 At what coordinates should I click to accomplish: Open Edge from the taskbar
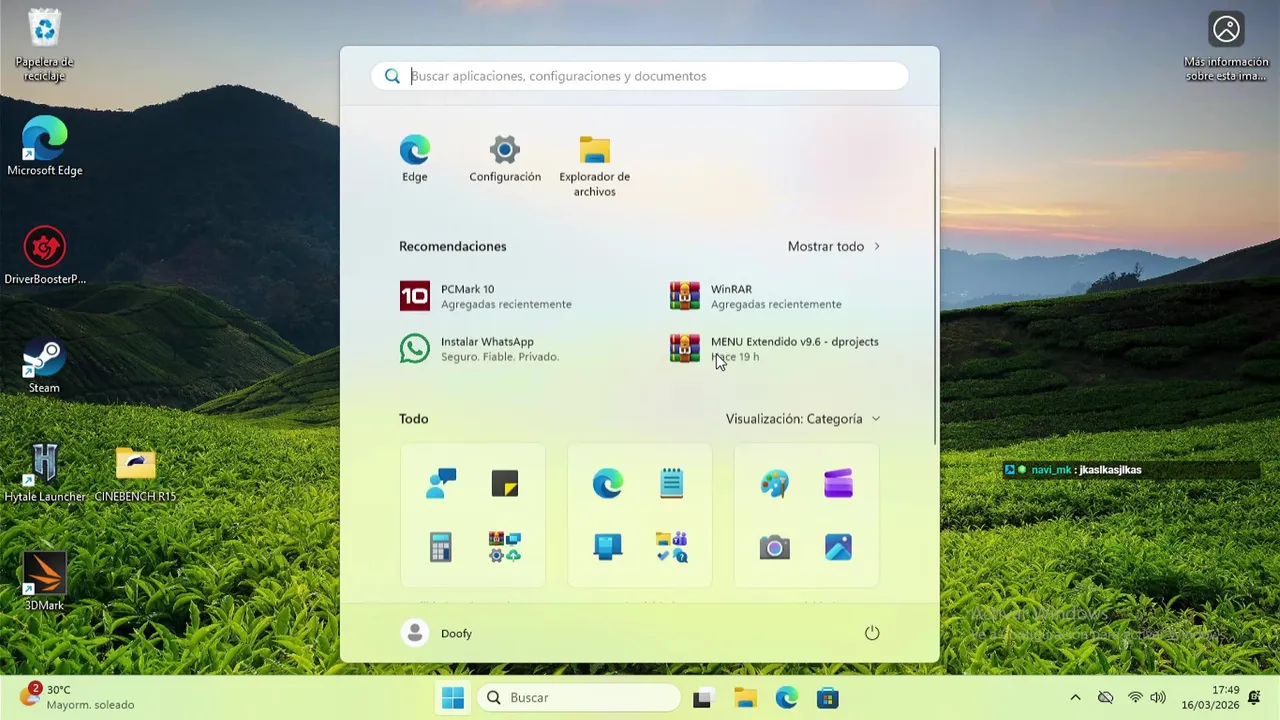(x=787, y=698)
